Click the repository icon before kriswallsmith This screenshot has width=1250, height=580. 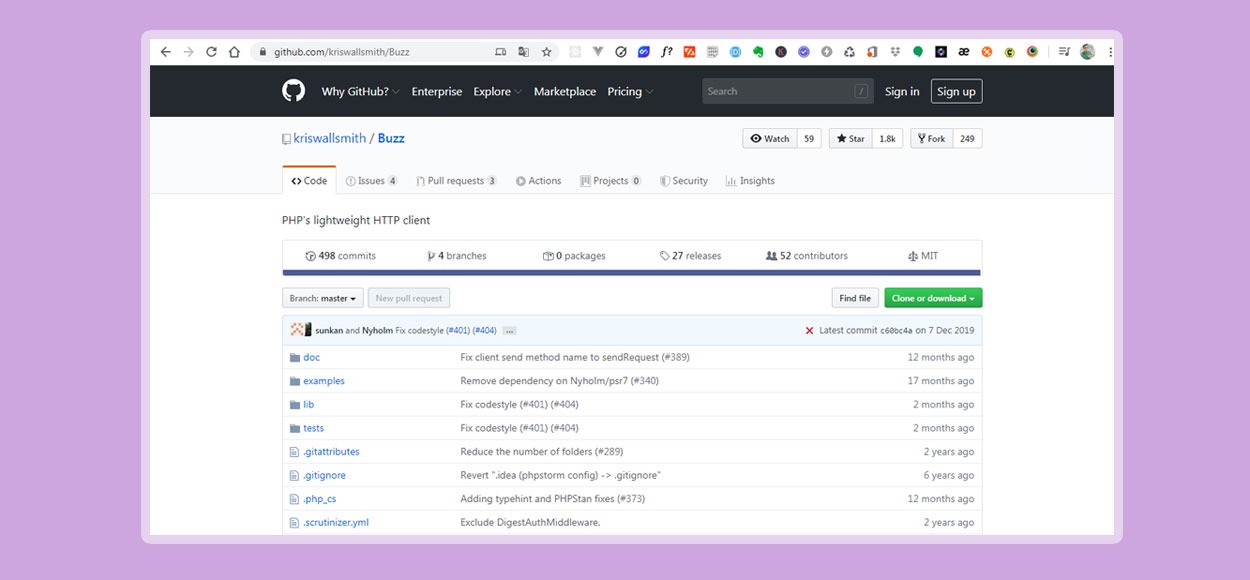pyautogui.click(x=286, y=139)
